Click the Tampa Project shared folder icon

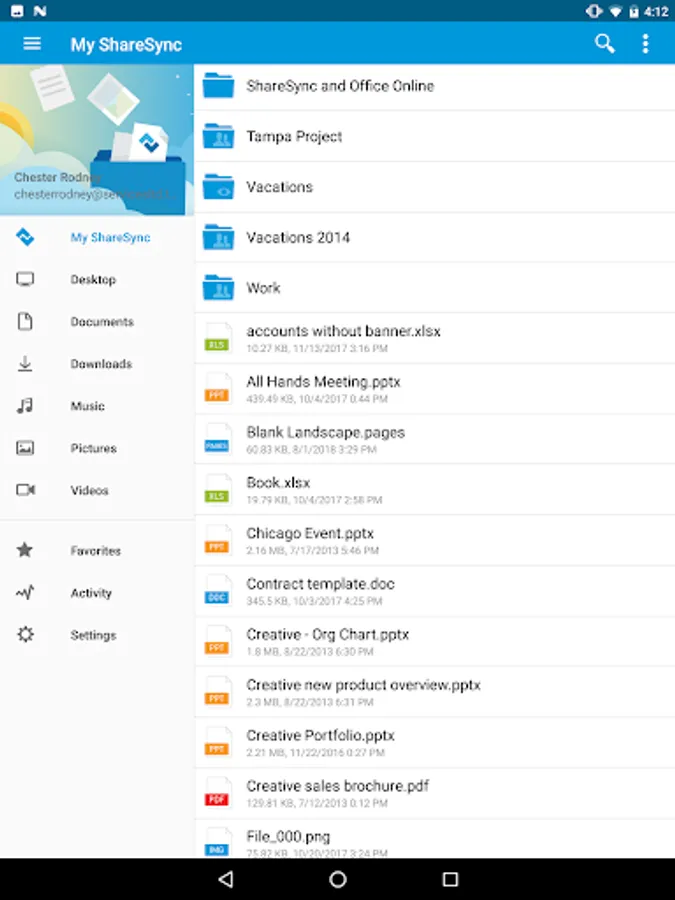[218, 136]
